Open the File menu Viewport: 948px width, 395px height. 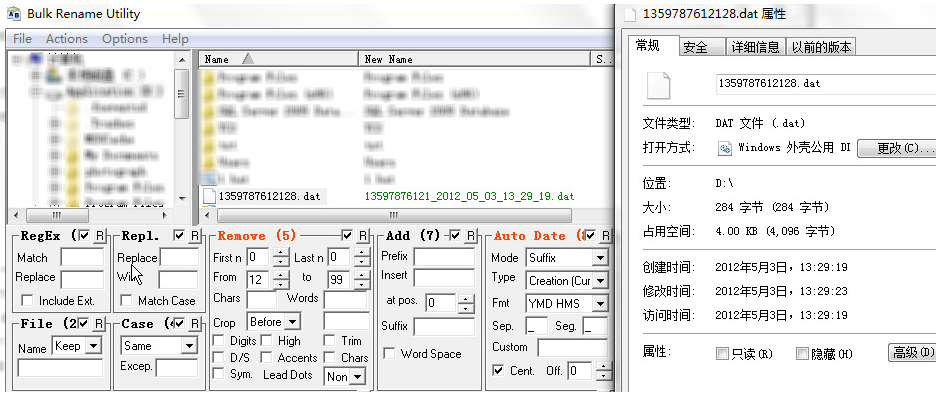click(x=22, y=39)
